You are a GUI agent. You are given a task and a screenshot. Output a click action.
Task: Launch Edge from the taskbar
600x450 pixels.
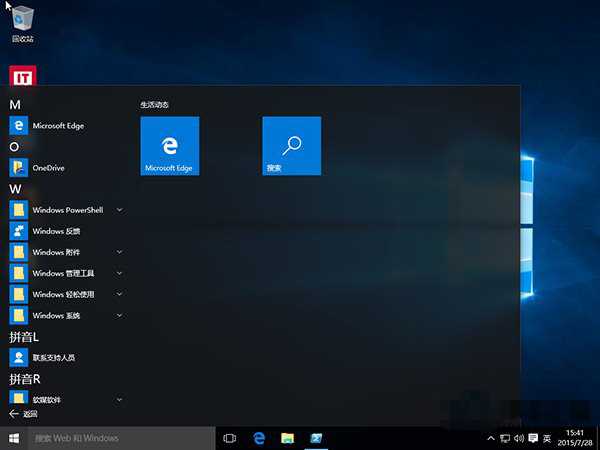(x=259, y=439)
